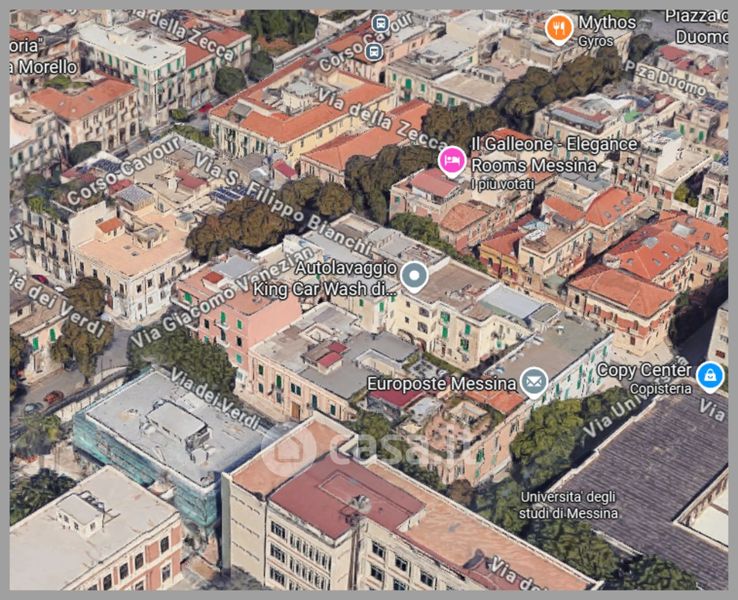Click the lower bus stop icon on Corso Cavour
Screen dimensions: 738x600
(x=373, y=51)
